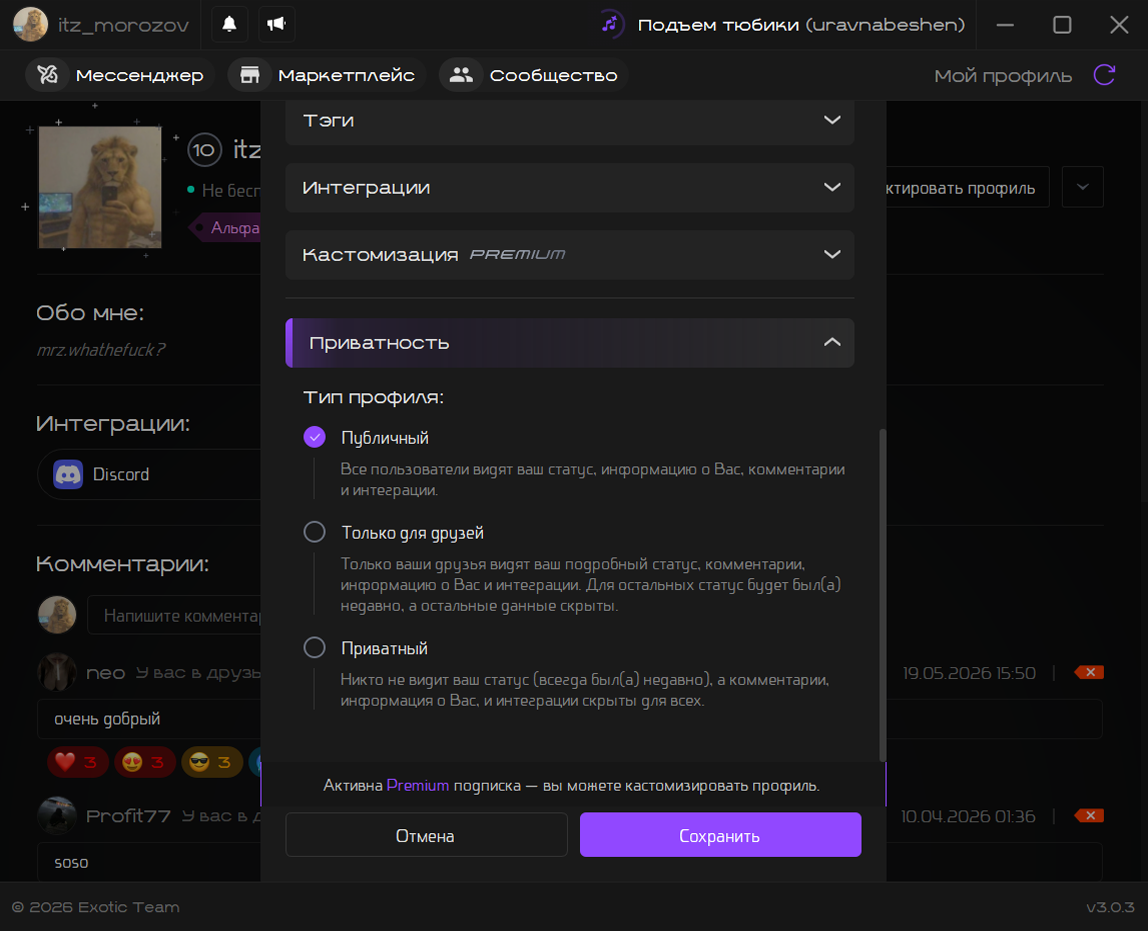Click the sunglasses emoji reaction

[212, 762]
